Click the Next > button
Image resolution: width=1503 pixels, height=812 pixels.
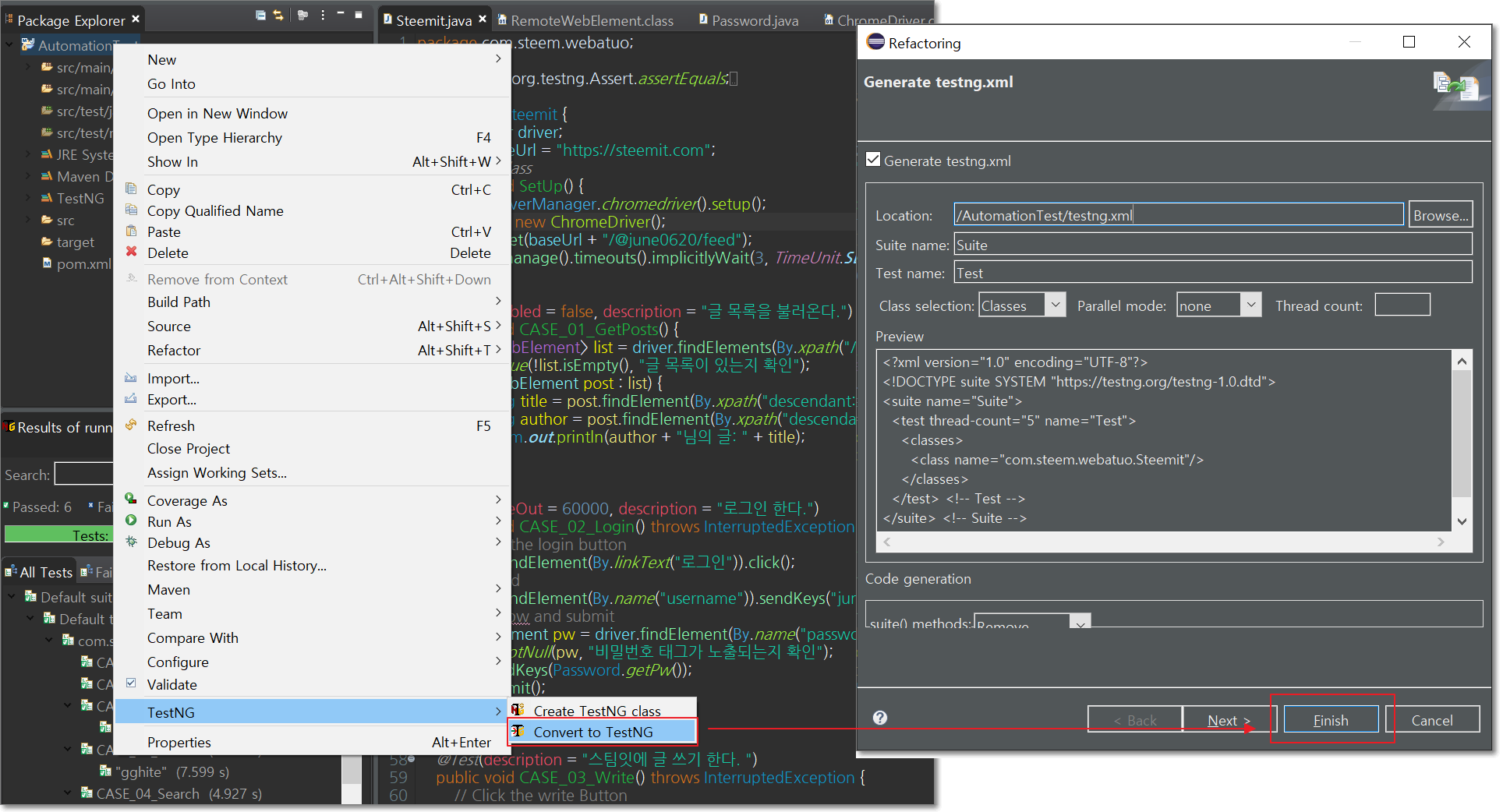[1229, 720]
